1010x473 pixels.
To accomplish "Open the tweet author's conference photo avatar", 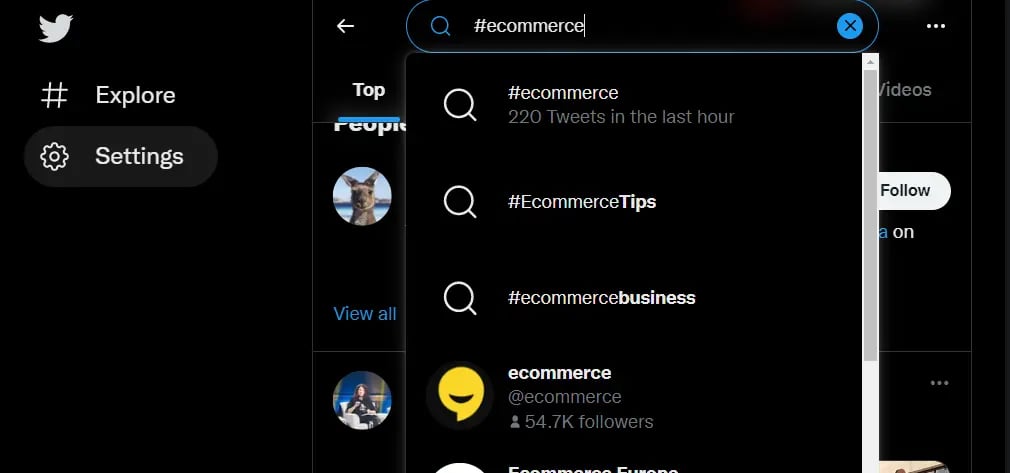I will click(x=362, y=400).
